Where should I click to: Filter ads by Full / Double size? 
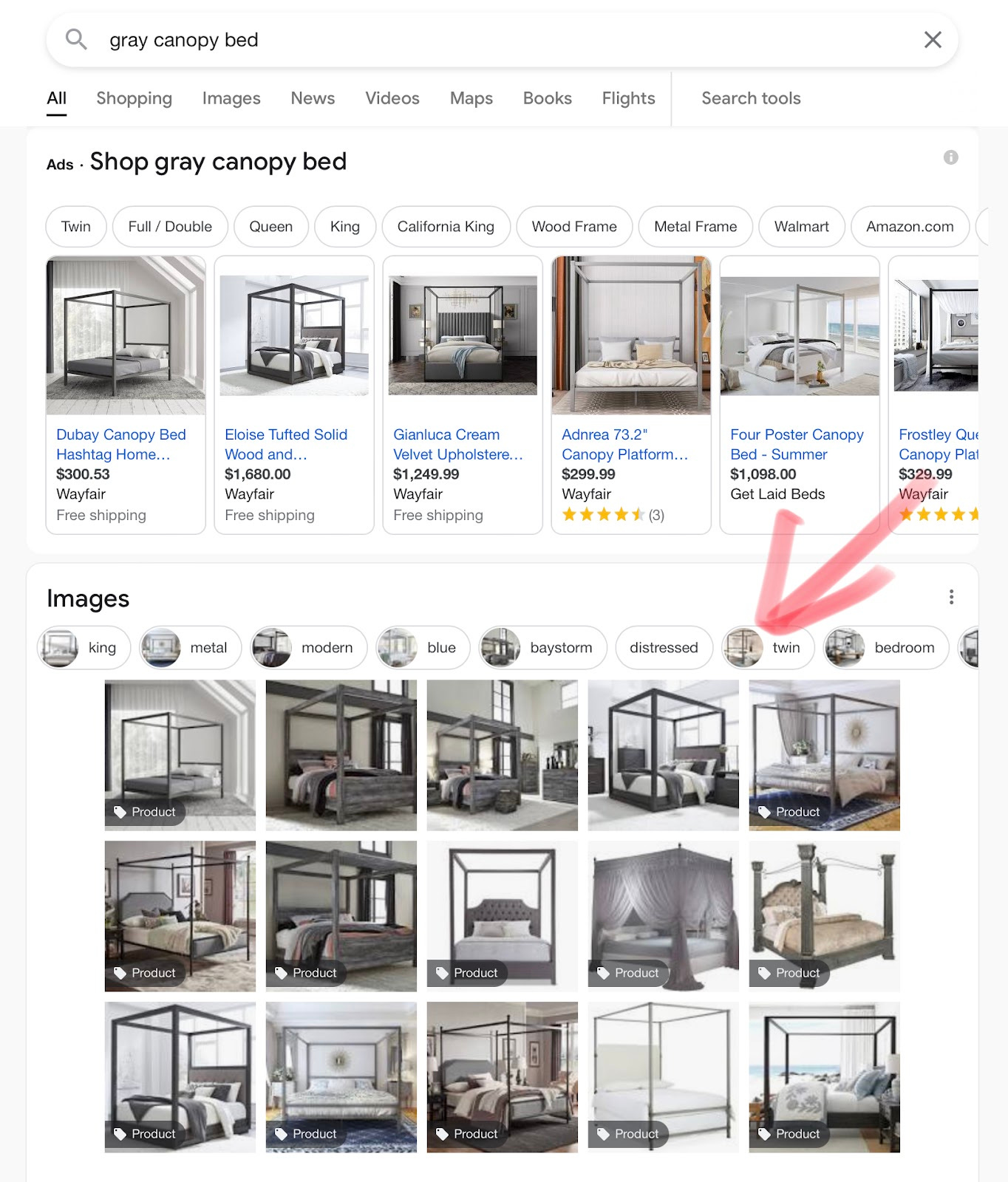[x=170, y=227]
